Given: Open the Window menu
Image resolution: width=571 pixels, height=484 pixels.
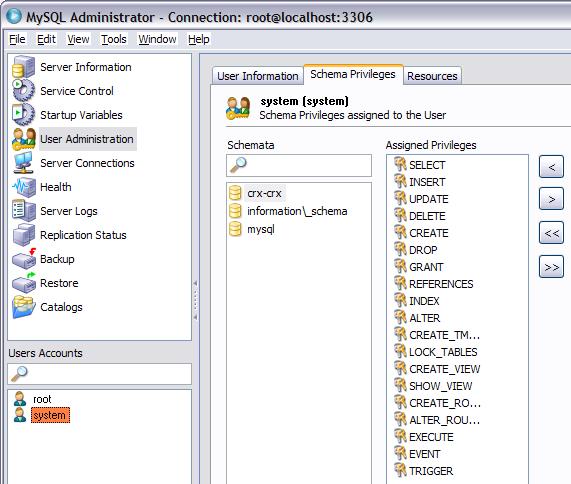Looking at the screenshot, I should 157,39.
